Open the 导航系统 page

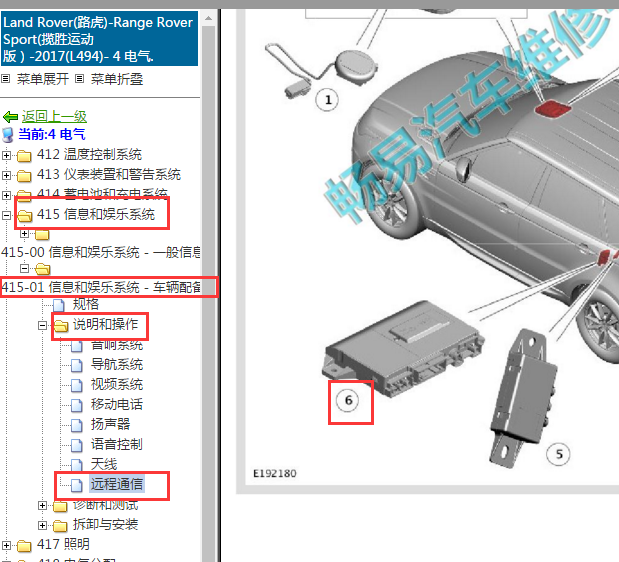[116, 364]
